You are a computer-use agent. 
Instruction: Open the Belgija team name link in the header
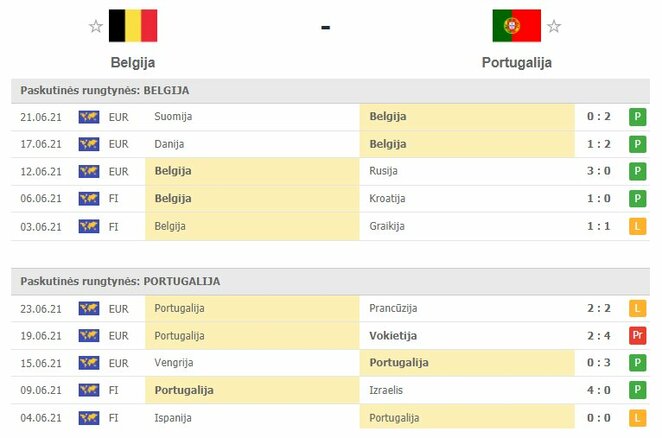(133, 63)
